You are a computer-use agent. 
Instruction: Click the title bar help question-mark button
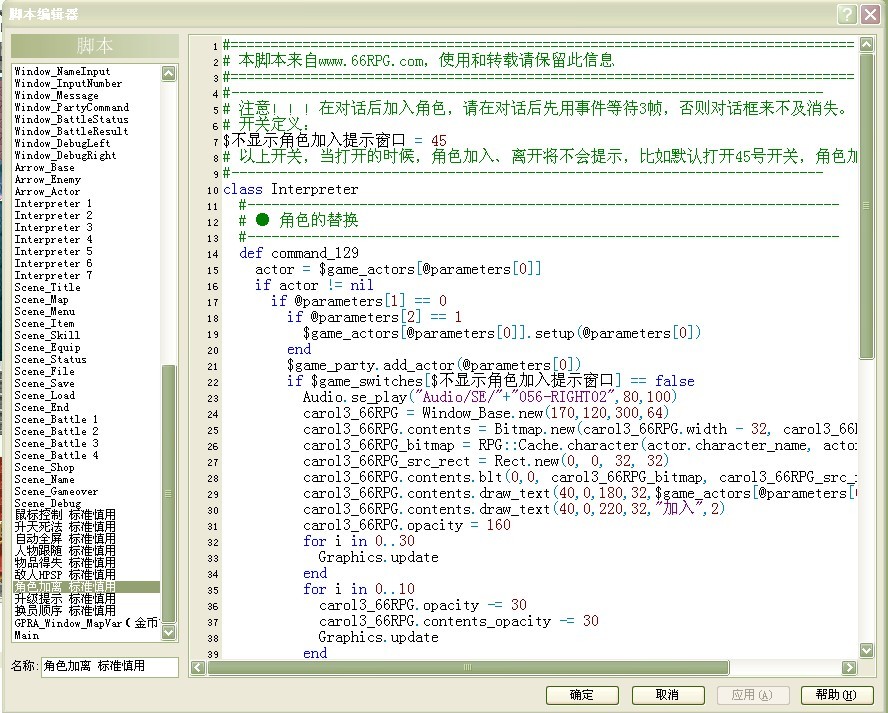click(x=847, y=14)
